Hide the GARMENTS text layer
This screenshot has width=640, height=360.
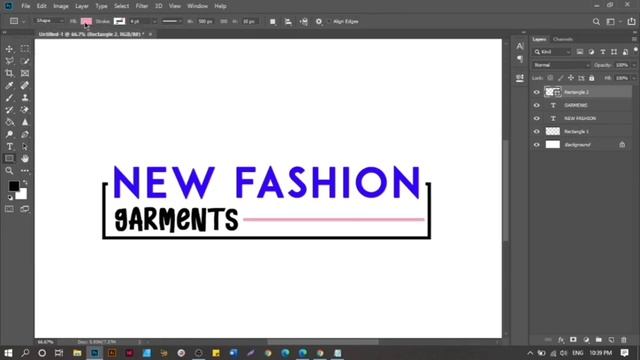(537, 105)
